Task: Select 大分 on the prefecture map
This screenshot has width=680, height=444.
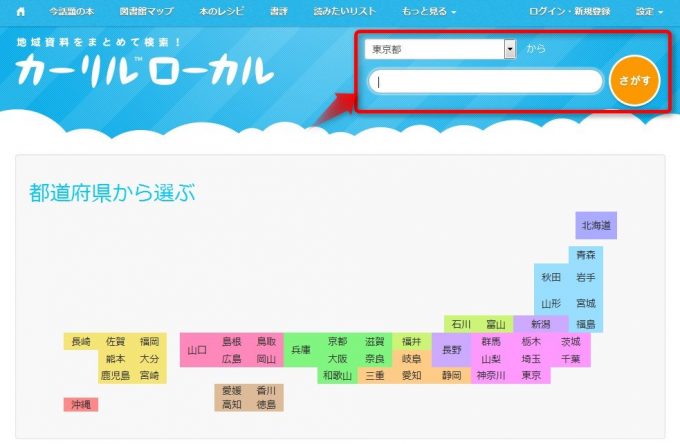Action: point(150,359)
